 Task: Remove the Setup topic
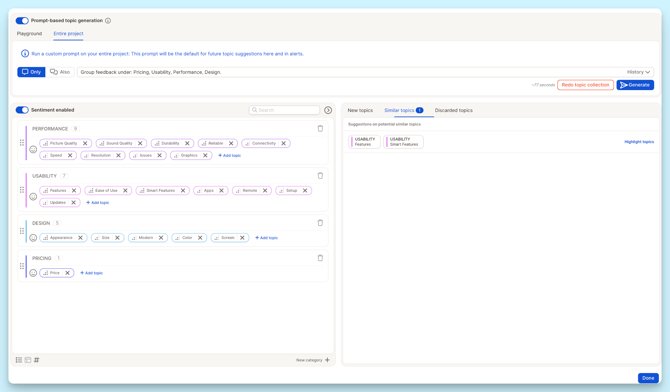[305, 190]
